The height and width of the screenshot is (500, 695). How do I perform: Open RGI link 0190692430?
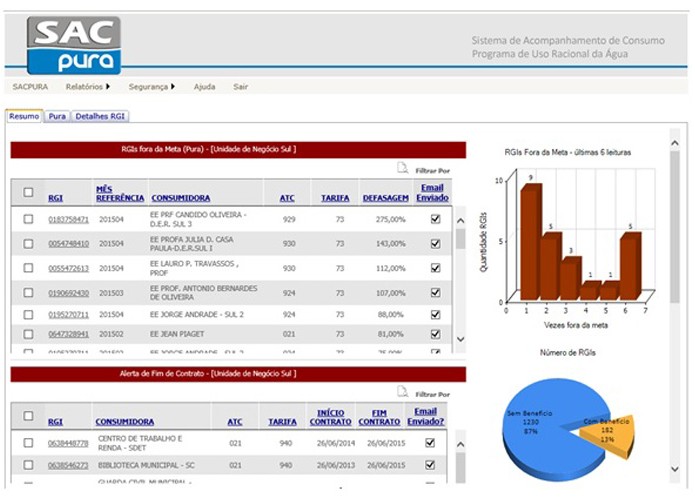(69, 293)
